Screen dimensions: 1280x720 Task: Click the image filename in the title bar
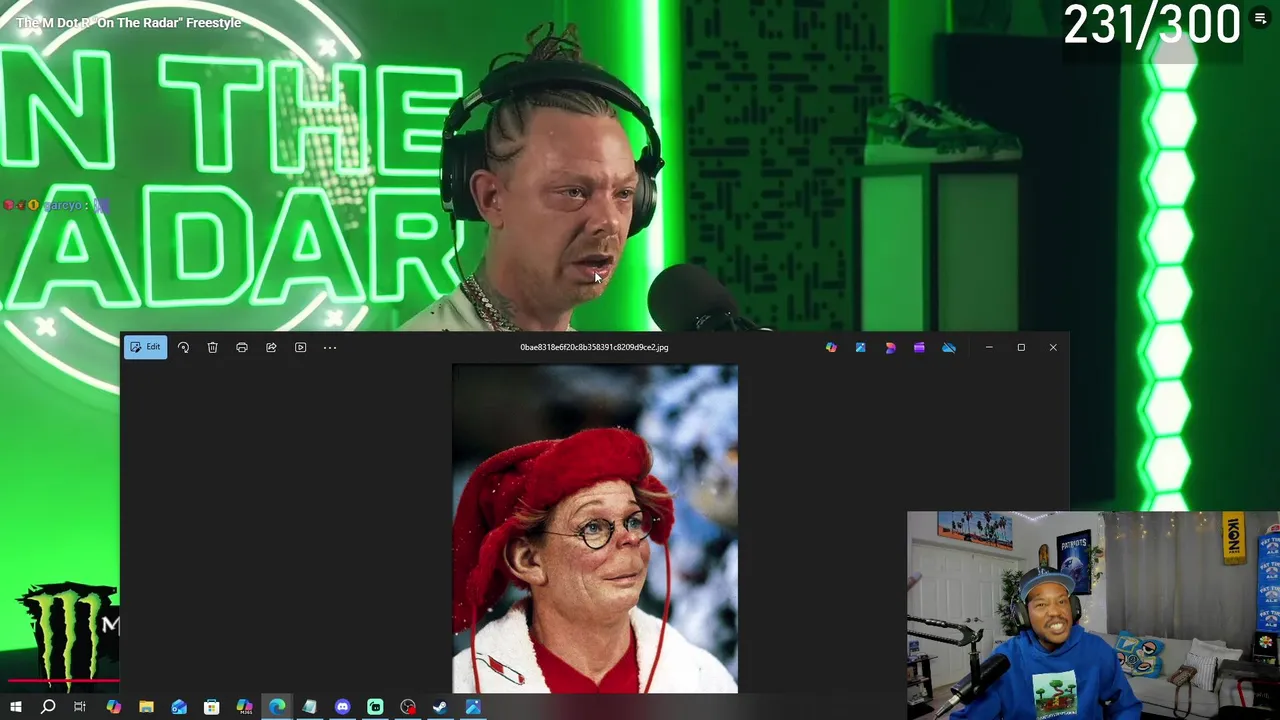point(594,347)
